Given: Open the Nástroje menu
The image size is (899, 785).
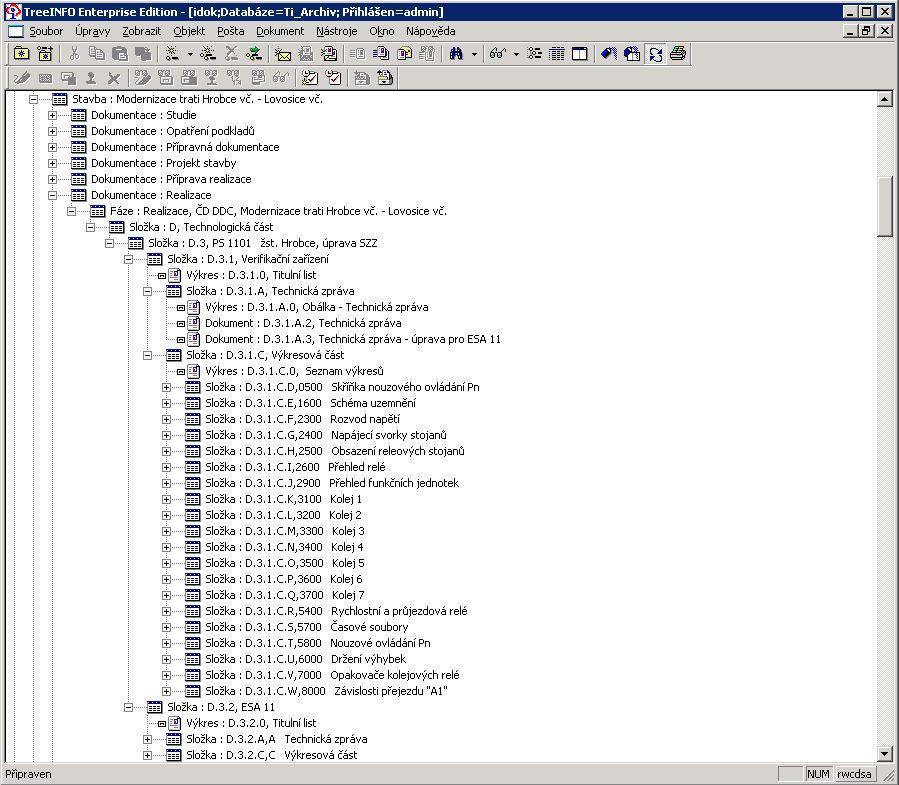Looking at the screenshot, I should click(337, 31).
